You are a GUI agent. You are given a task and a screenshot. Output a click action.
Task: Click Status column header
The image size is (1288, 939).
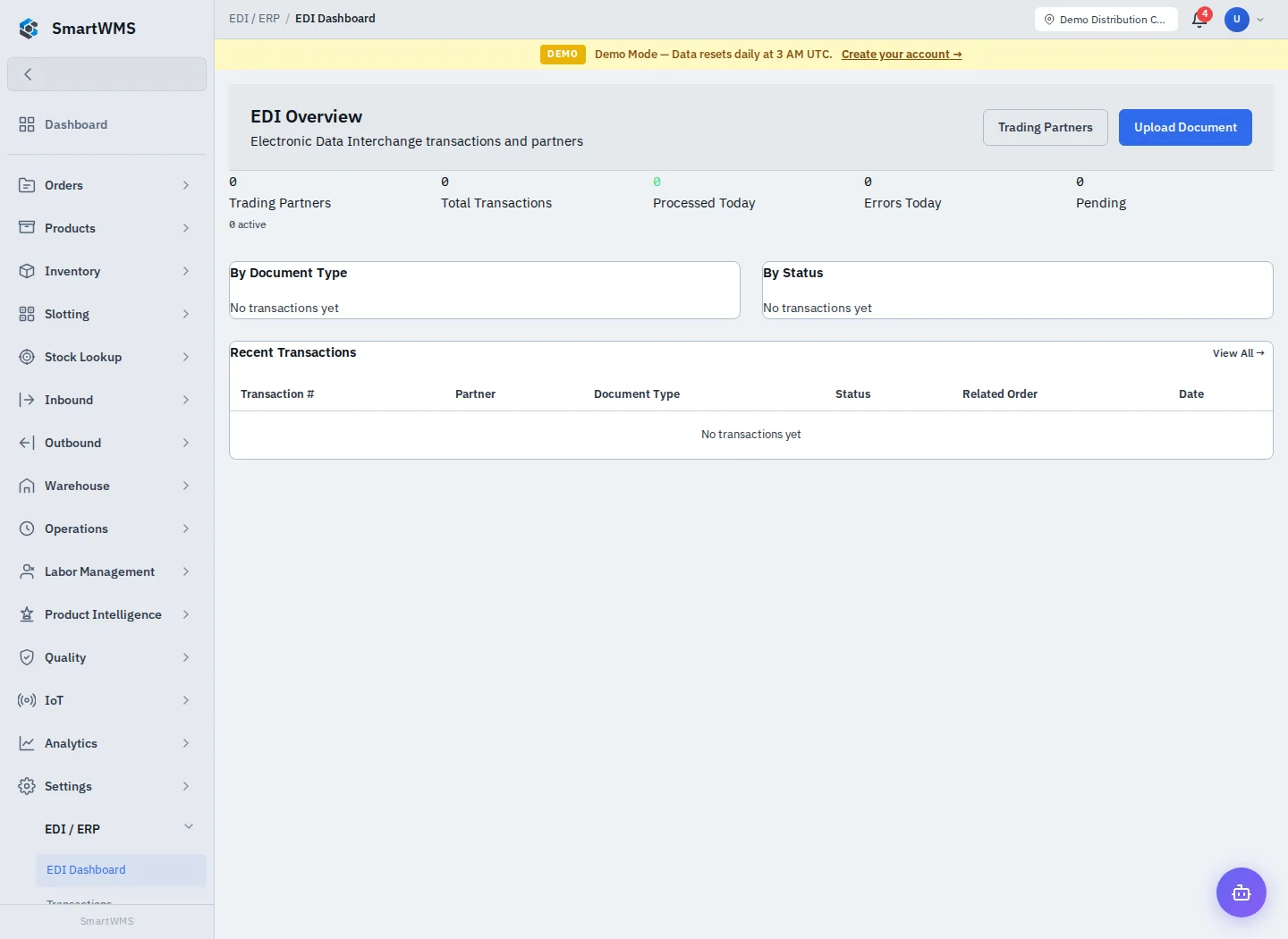[852, 393]
